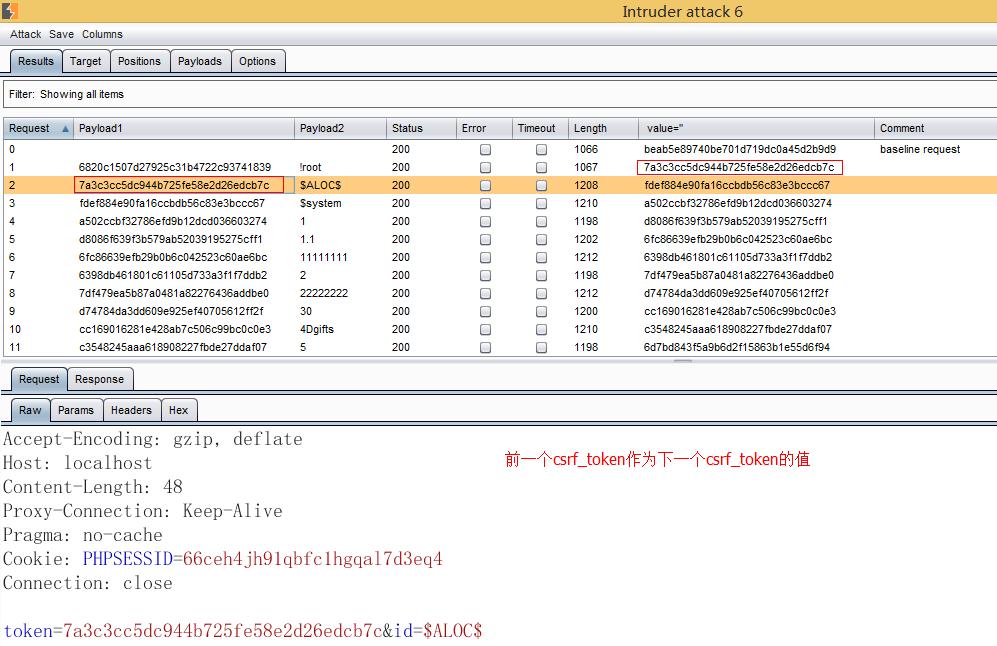Open the Attack menu
The width and height of the screenshot is (997, 646).
tap(25, 34)
